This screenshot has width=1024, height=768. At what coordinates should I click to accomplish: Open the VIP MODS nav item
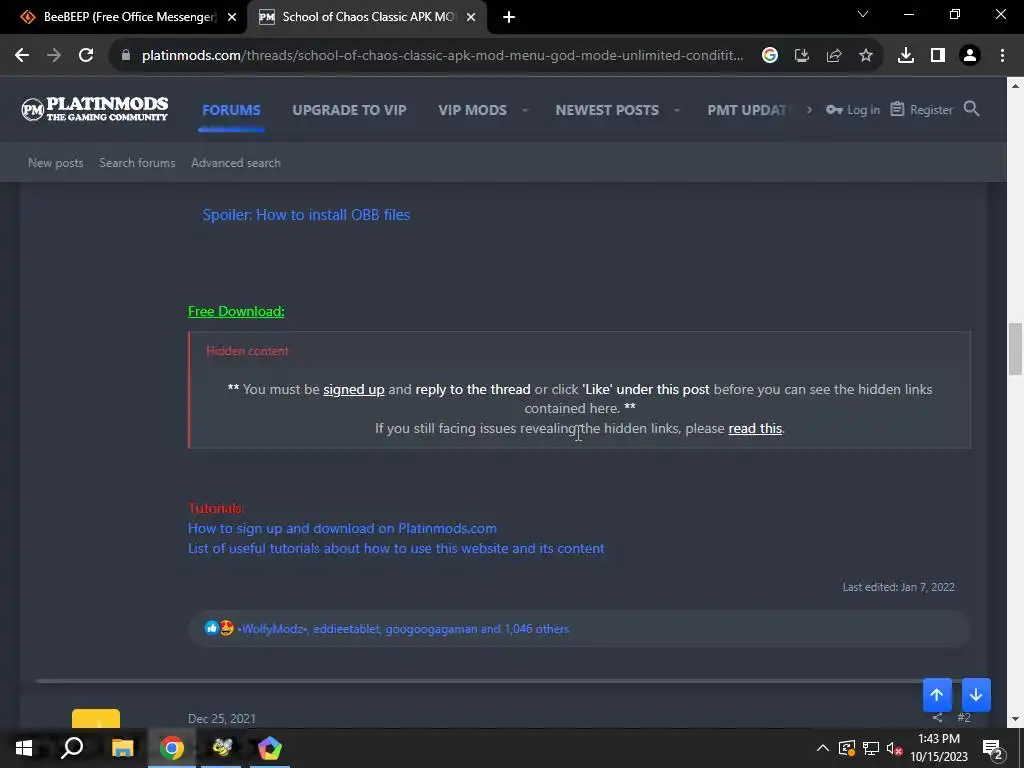coord(472,110)
